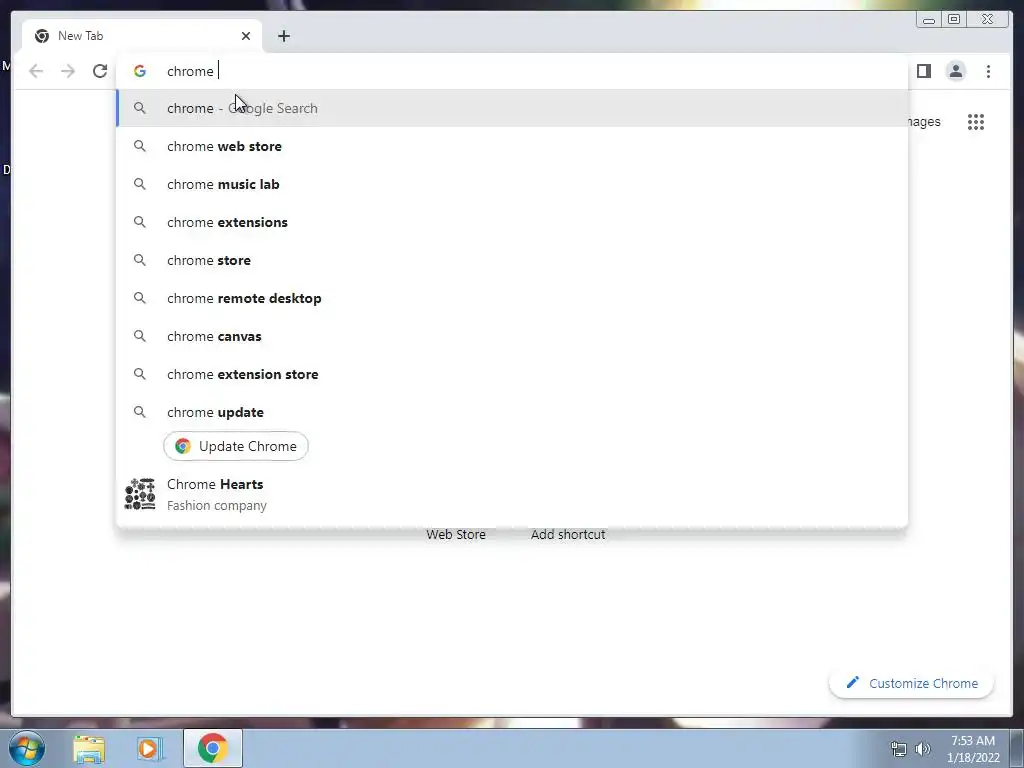The image size is (1024, 768).
Task: Click the search icon beside chrome canvas
Action: coord(140,336)
